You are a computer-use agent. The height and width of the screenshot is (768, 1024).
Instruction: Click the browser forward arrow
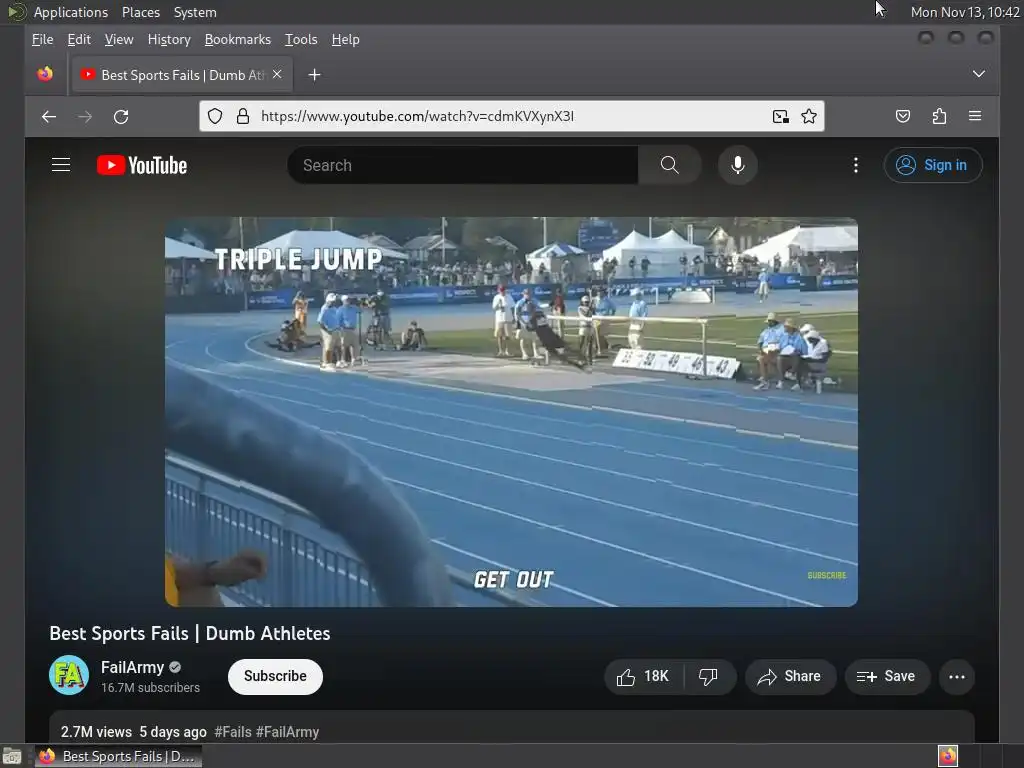pos(85,117)
